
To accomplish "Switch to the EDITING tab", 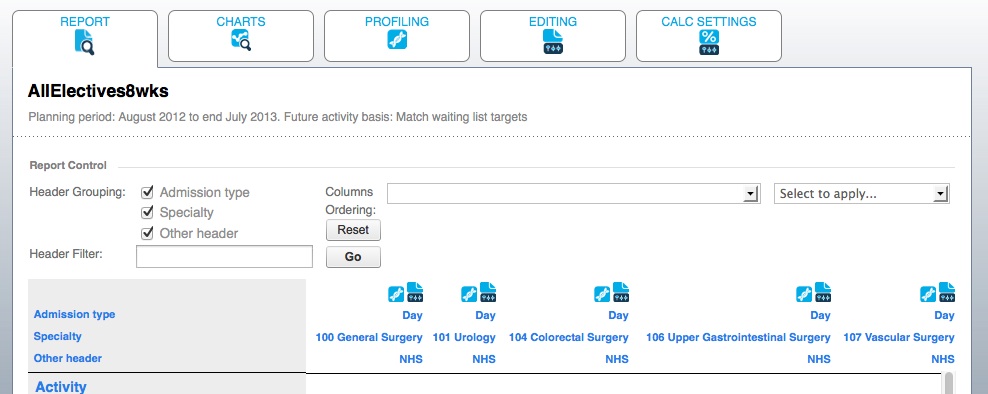I will click(553, 36).
